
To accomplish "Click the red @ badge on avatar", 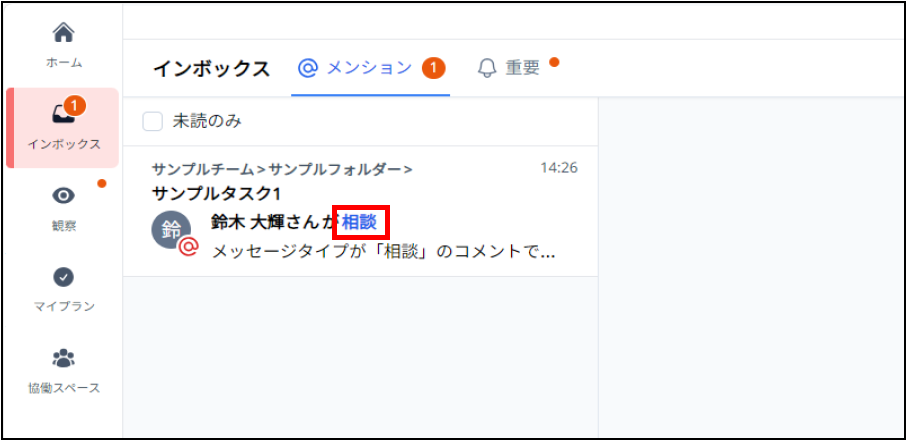I will [188, 247].
